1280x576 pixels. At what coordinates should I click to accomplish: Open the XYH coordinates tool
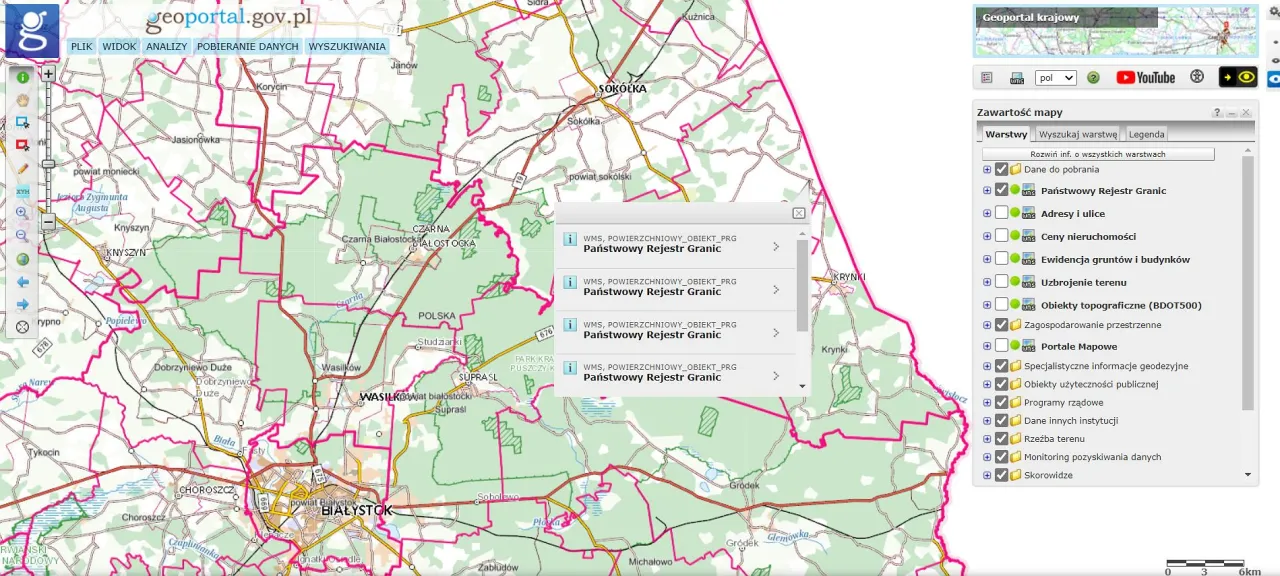[x=22, y=191]
